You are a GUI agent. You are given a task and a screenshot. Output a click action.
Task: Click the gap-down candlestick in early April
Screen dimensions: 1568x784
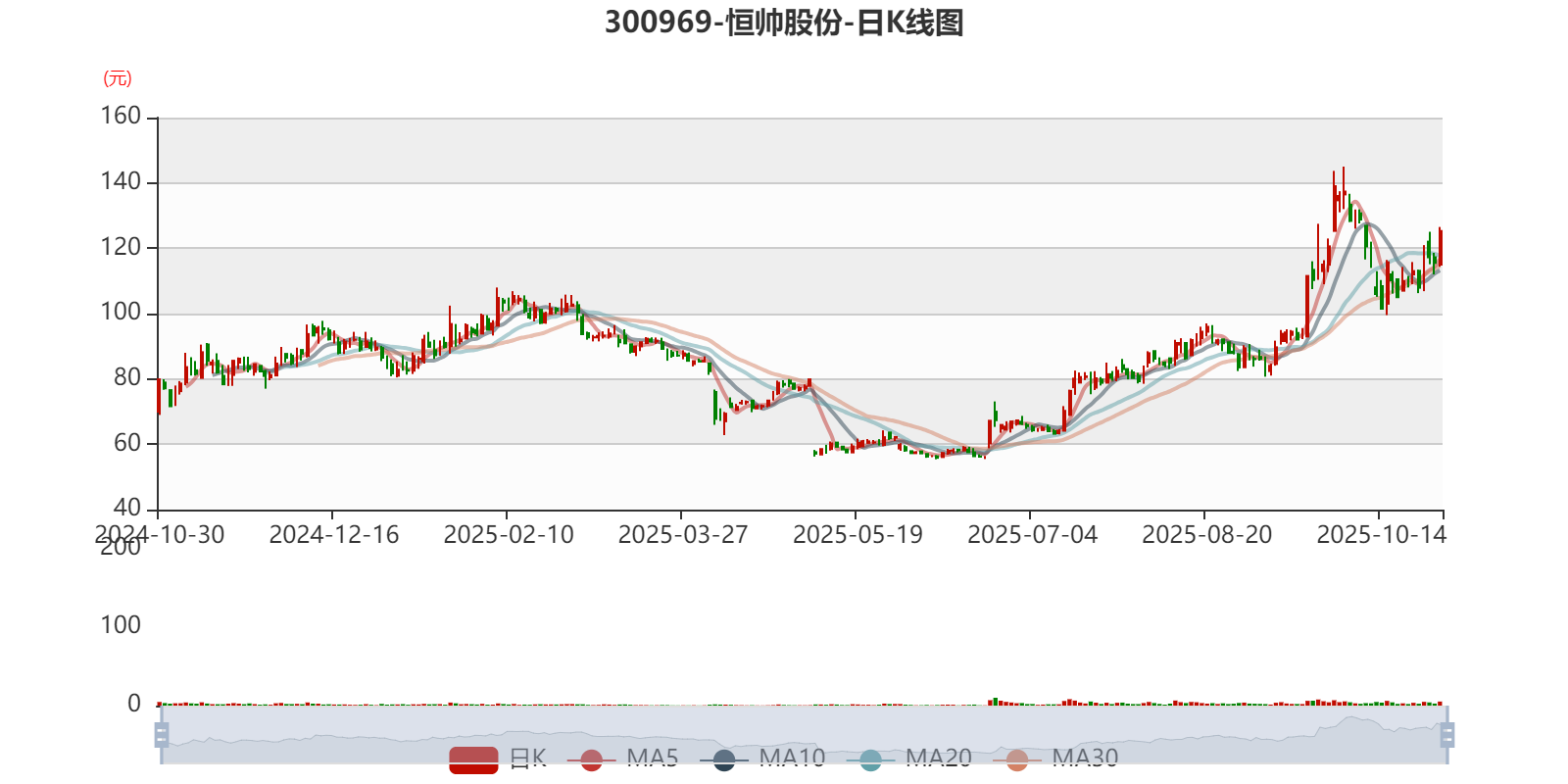[715, 407]
